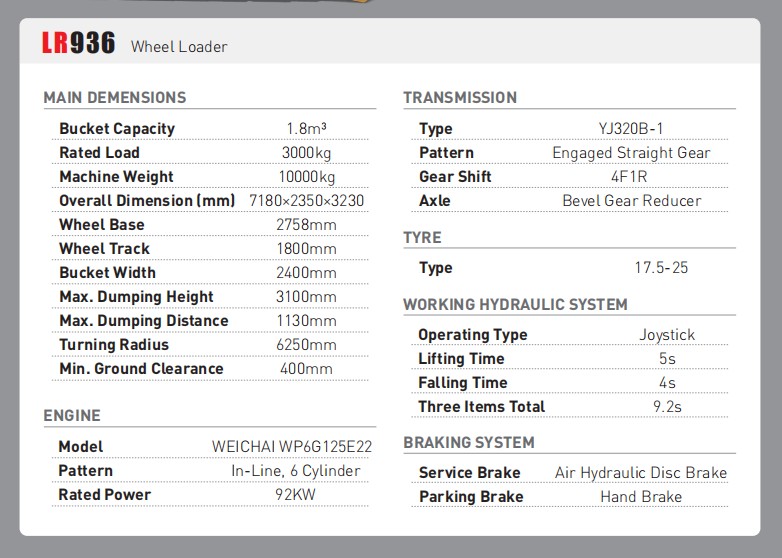Click the ENGINE section heading
This screenshot has width=782, height=558.
pos(72,416)
